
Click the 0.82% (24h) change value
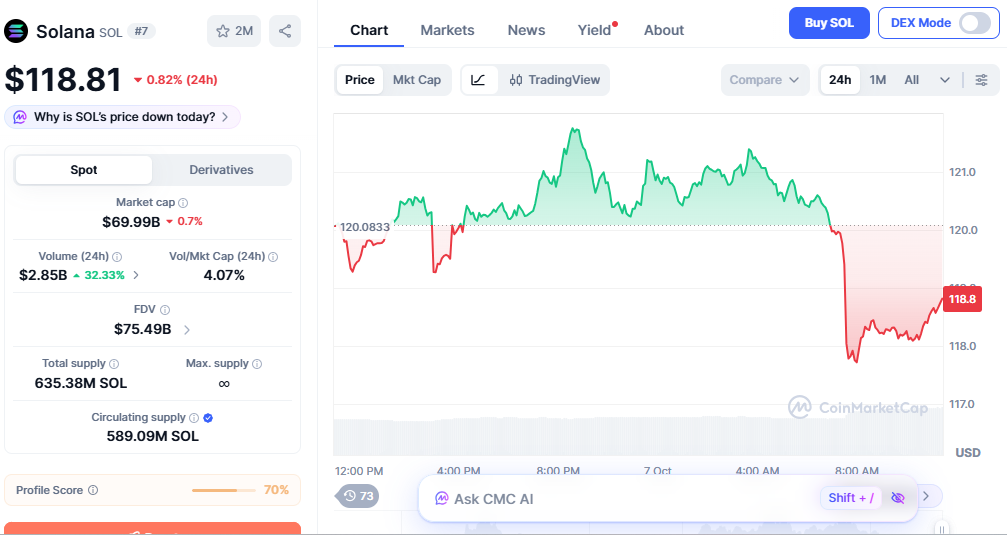(x=182, y=80)
